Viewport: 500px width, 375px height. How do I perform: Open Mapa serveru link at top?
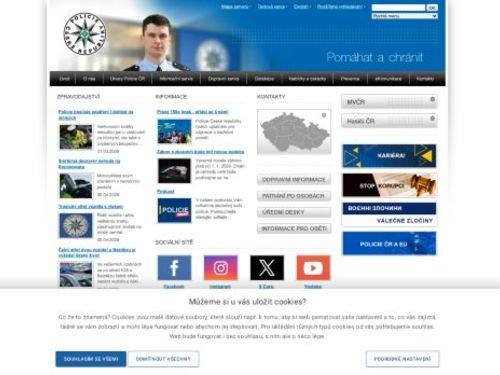[x=235, y=7]
